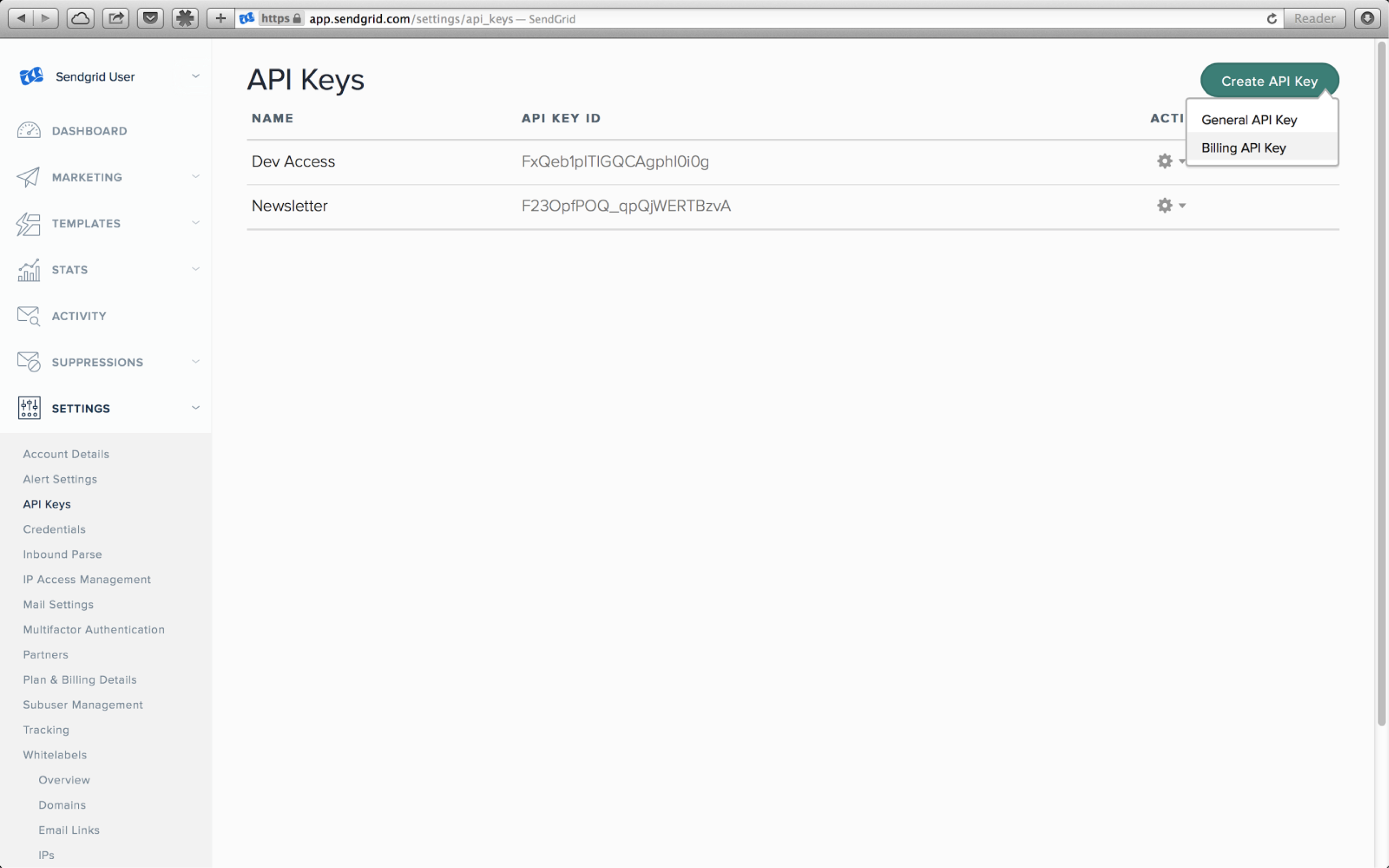
Task: Expand the Sendgrid User account menu
Action: tap(195, 76)
